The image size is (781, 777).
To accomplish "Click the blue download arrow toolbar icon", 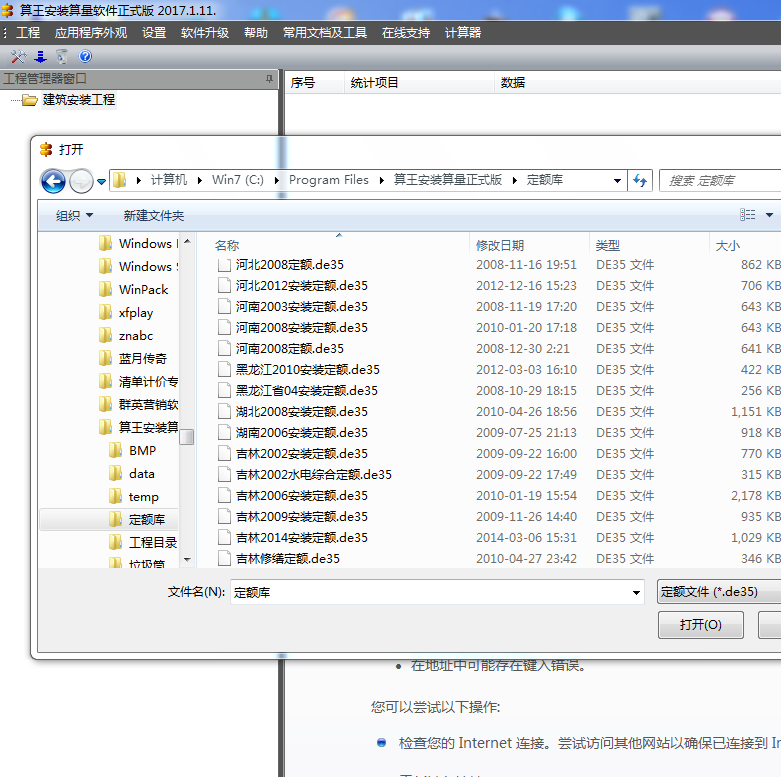I will coord(40,57).
